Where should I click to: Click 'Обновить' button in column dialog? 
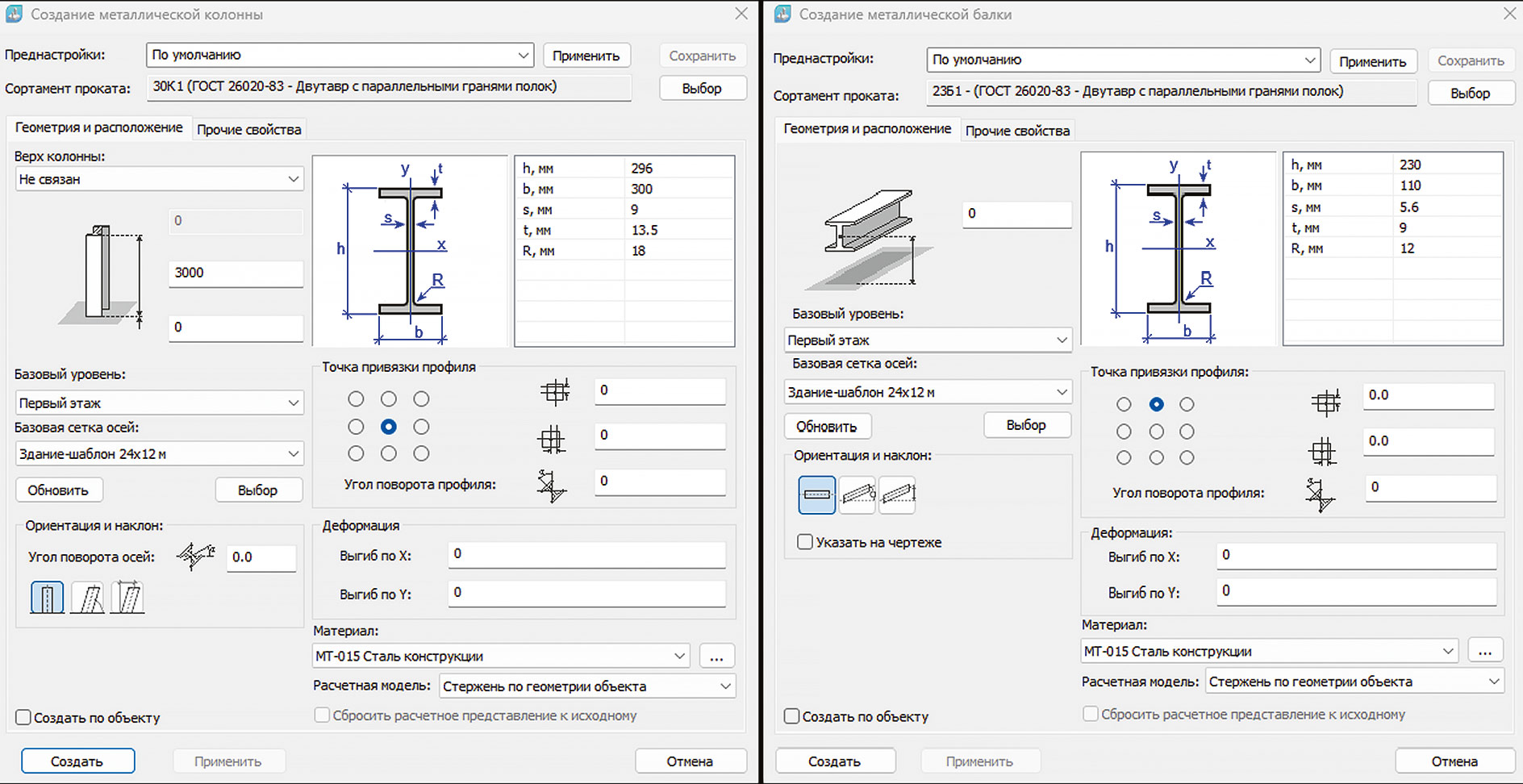click(58, 490)
